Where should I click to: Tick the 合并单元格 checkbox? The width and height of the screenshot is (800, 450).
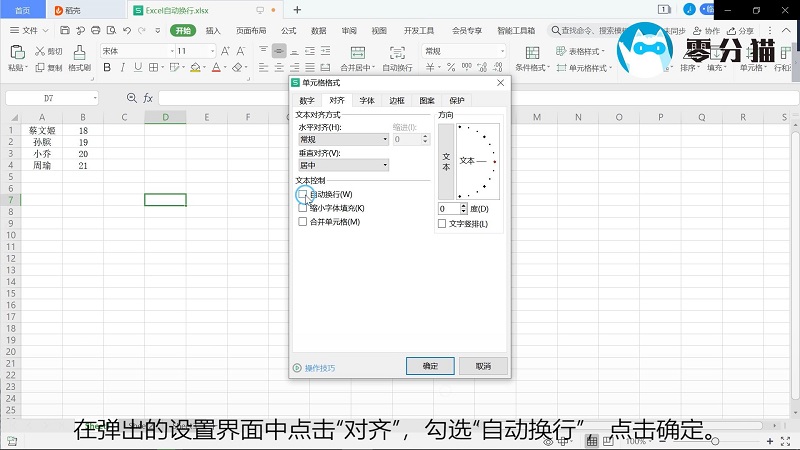point(303,222)
